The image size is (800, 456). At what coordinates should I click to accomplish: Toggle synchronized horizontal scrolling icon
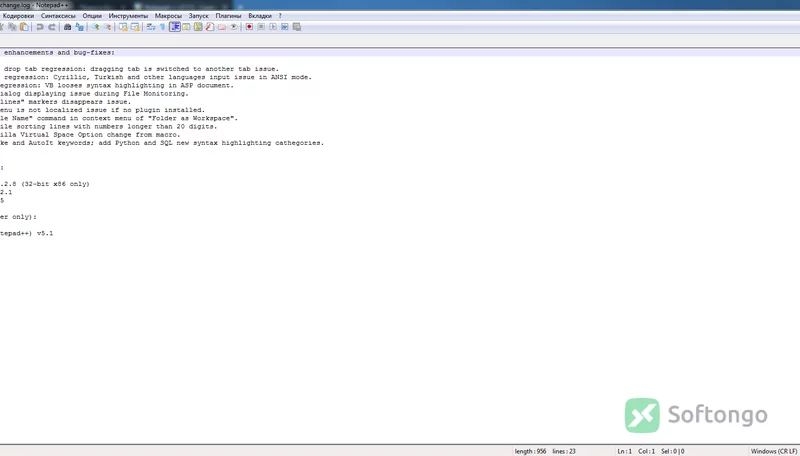pyautogui.click(x=135, y=27)
